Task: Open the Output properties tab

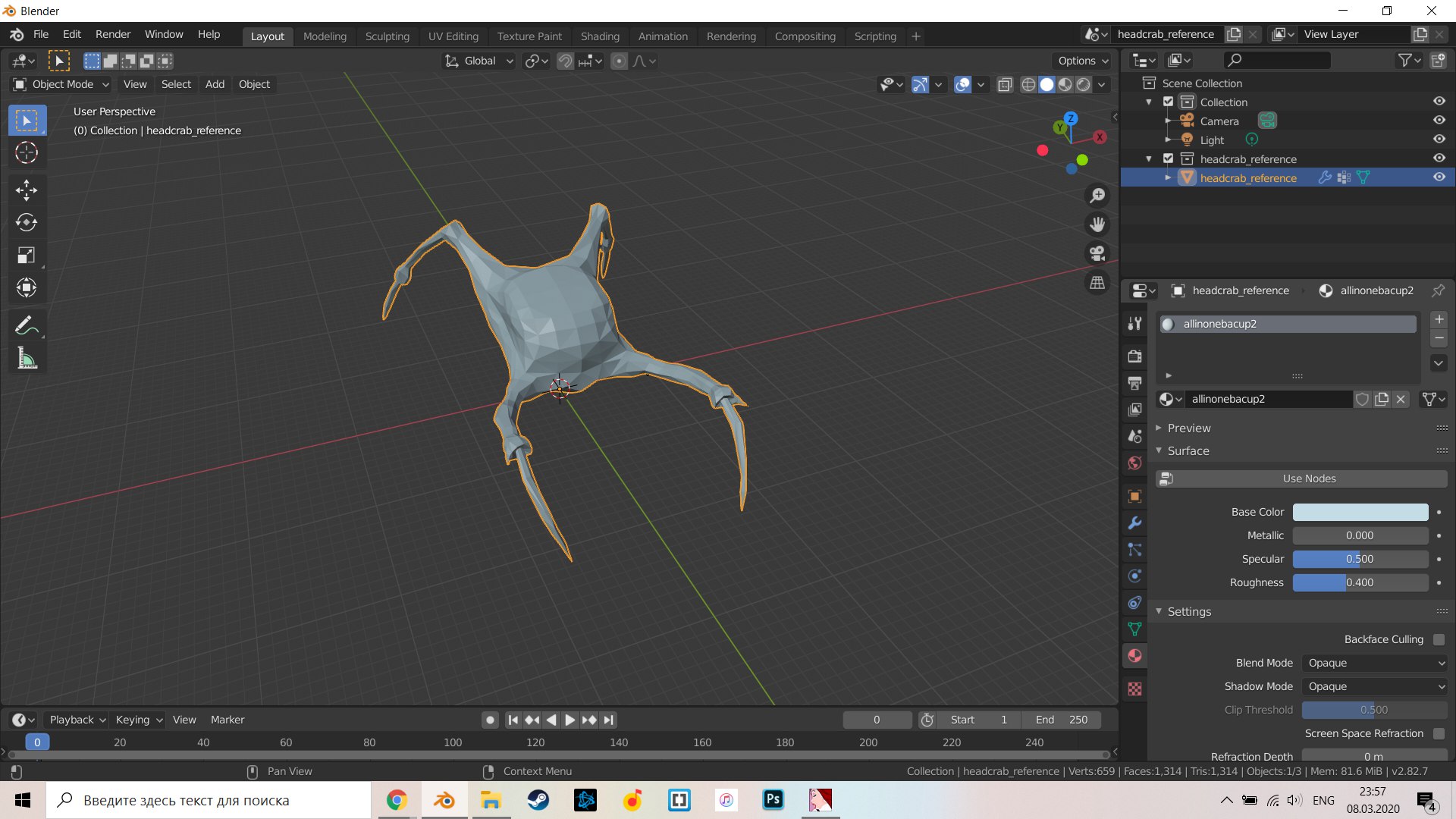Action: coord(1134,383)
